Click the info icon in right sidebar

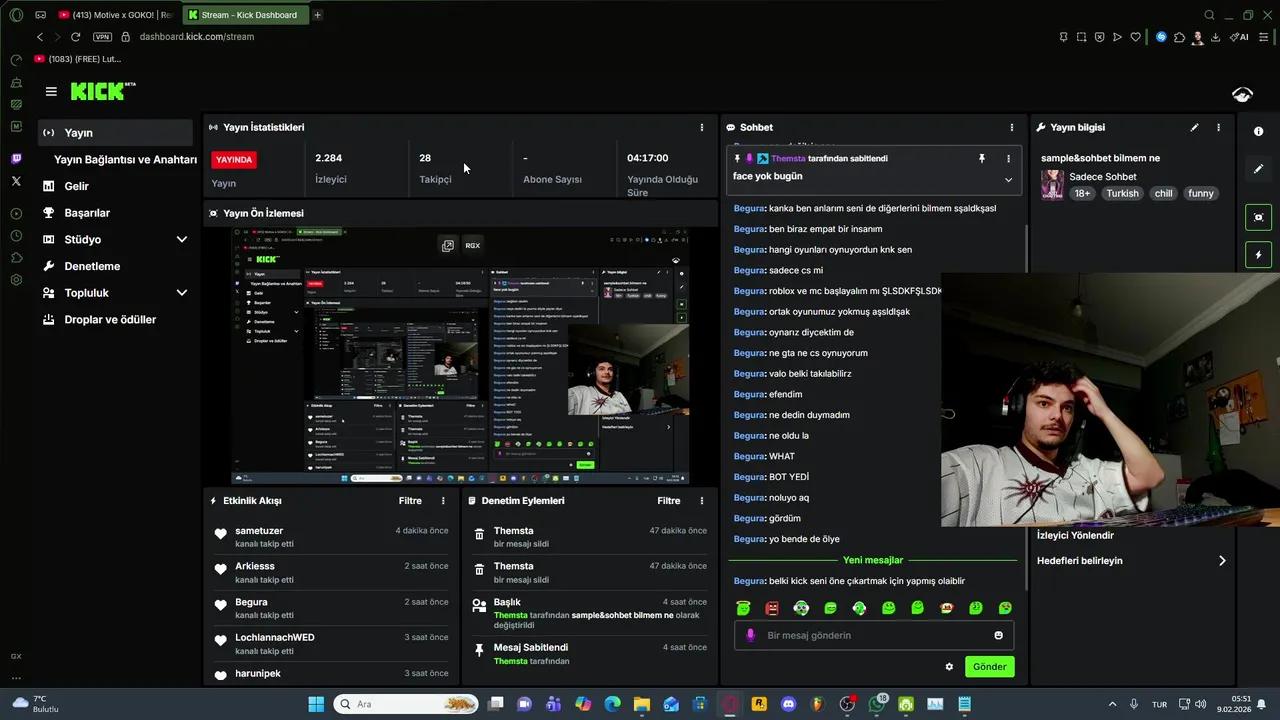1258,132
